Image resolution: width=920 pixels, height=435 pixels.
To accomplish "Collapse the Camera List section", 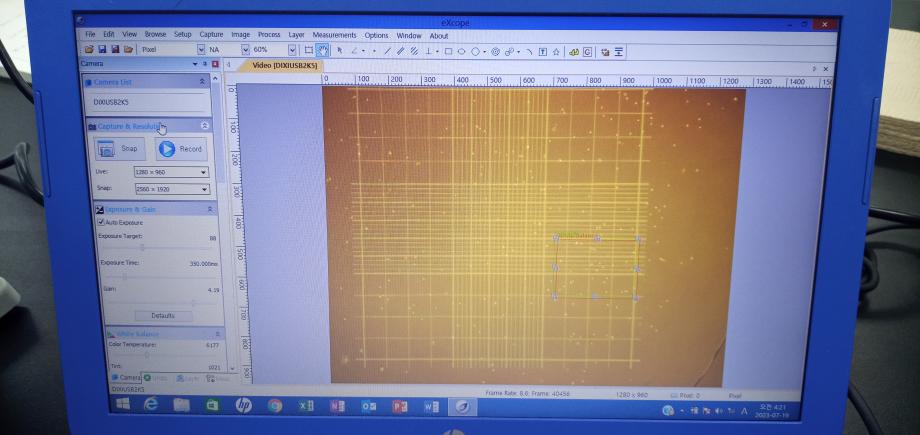I will 203,81.
